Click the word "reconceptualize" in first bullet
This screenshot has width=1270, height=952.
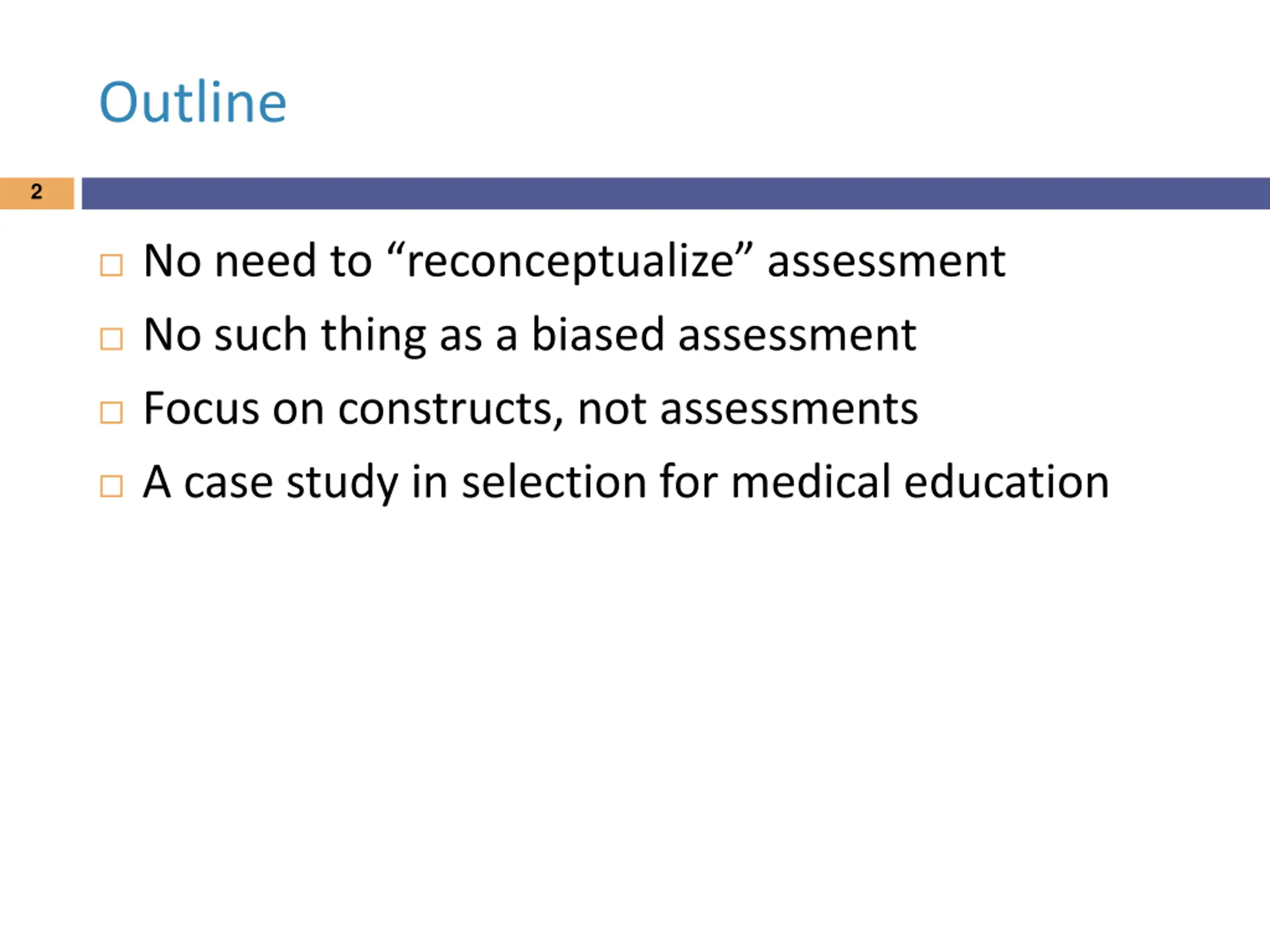pyautogui.click(x=570, y=262)
